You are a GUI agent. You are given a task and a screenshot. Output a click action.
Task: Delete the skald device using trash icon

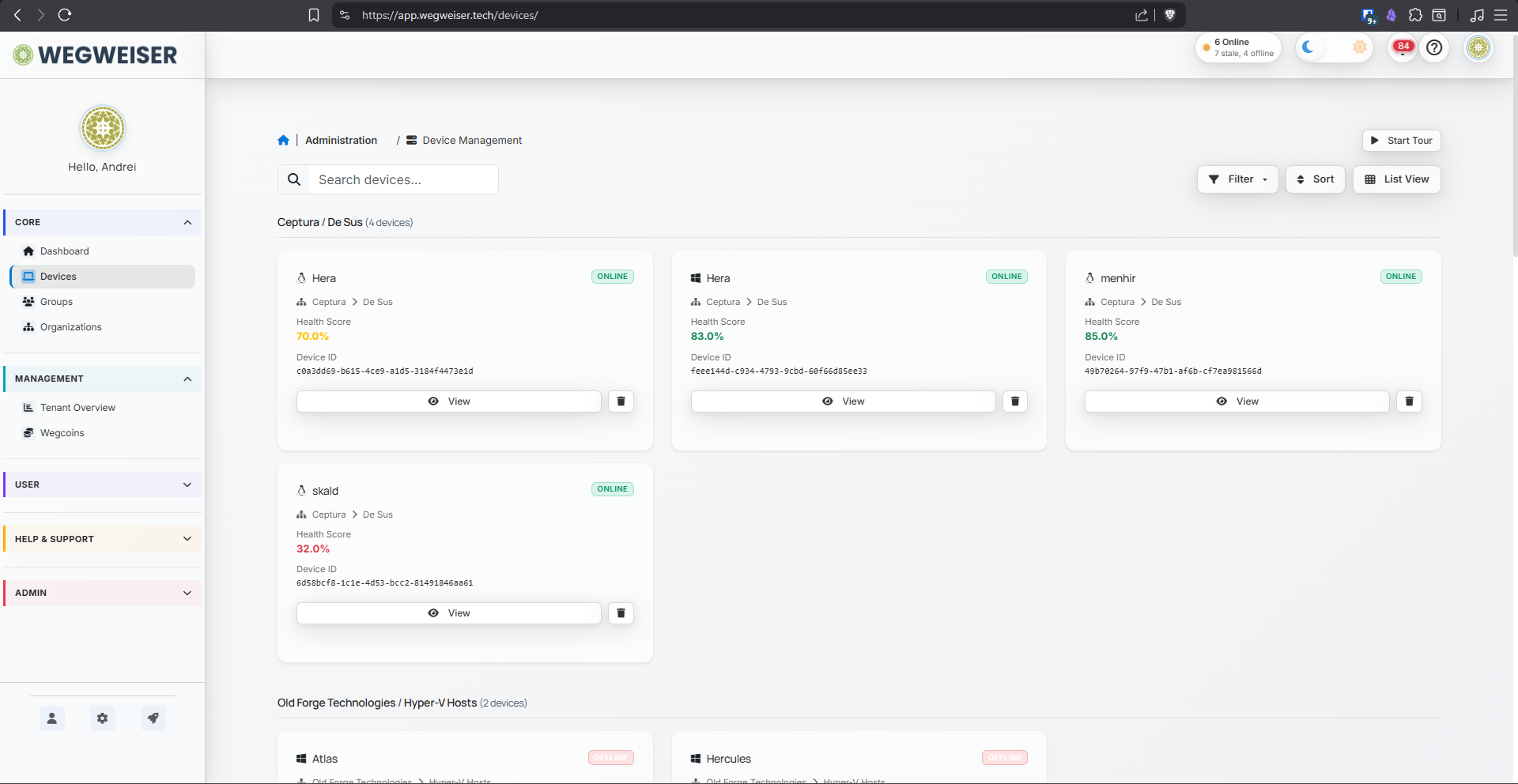[621, 613]
